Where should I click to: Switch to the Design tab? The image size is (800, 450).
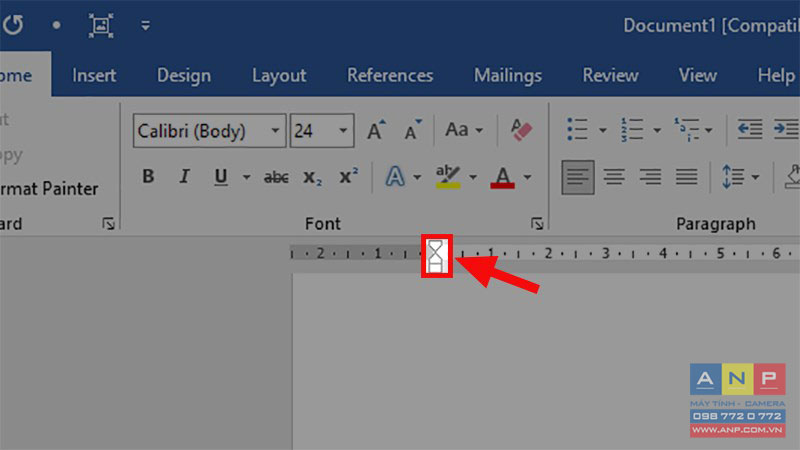tap(184, 76)
